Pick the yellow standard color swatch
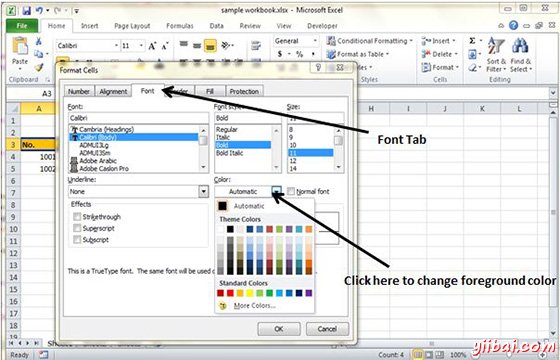Viewport: 560px width, 360px height. click(x=250, y=293)
